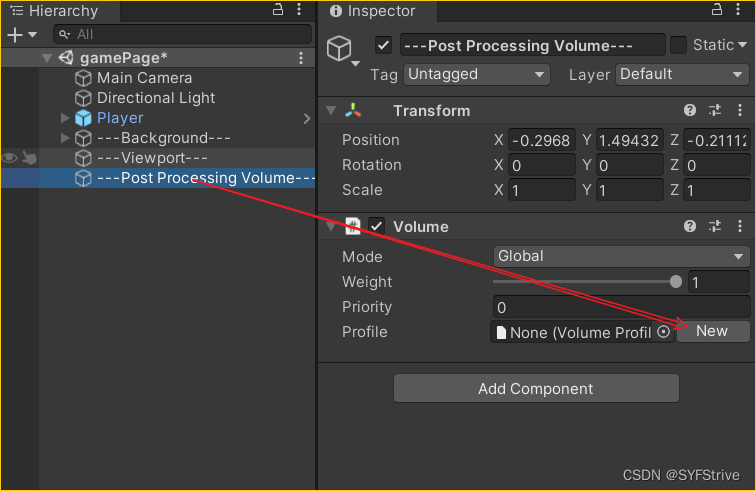Open Volume component context menu
The image size is (756, 491).
coord(740,226)
